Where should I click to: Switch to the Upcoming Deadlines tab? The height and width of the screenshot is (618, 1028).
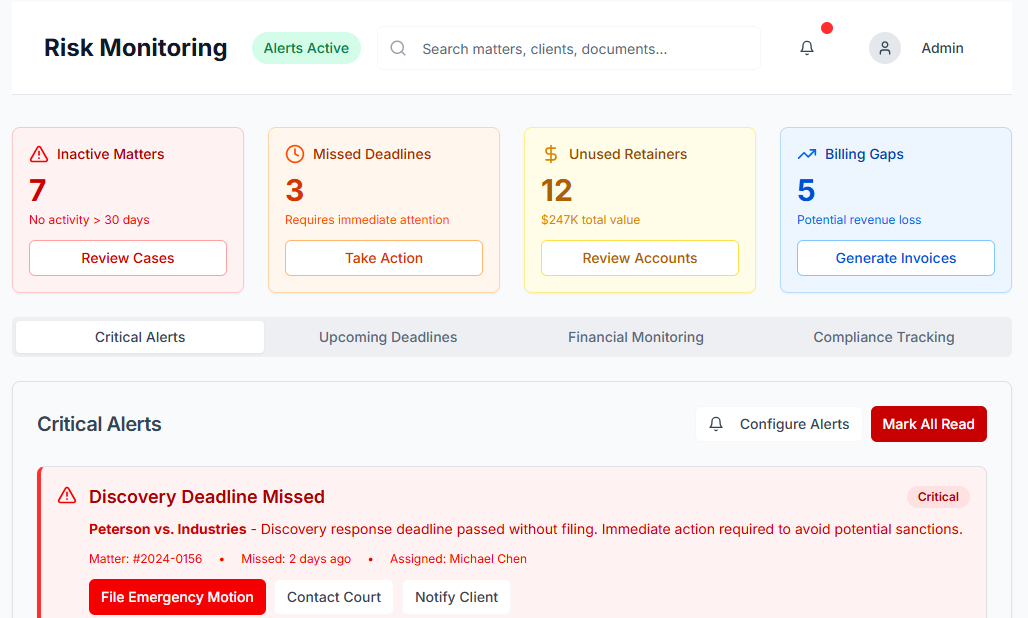tap(388, 337)
